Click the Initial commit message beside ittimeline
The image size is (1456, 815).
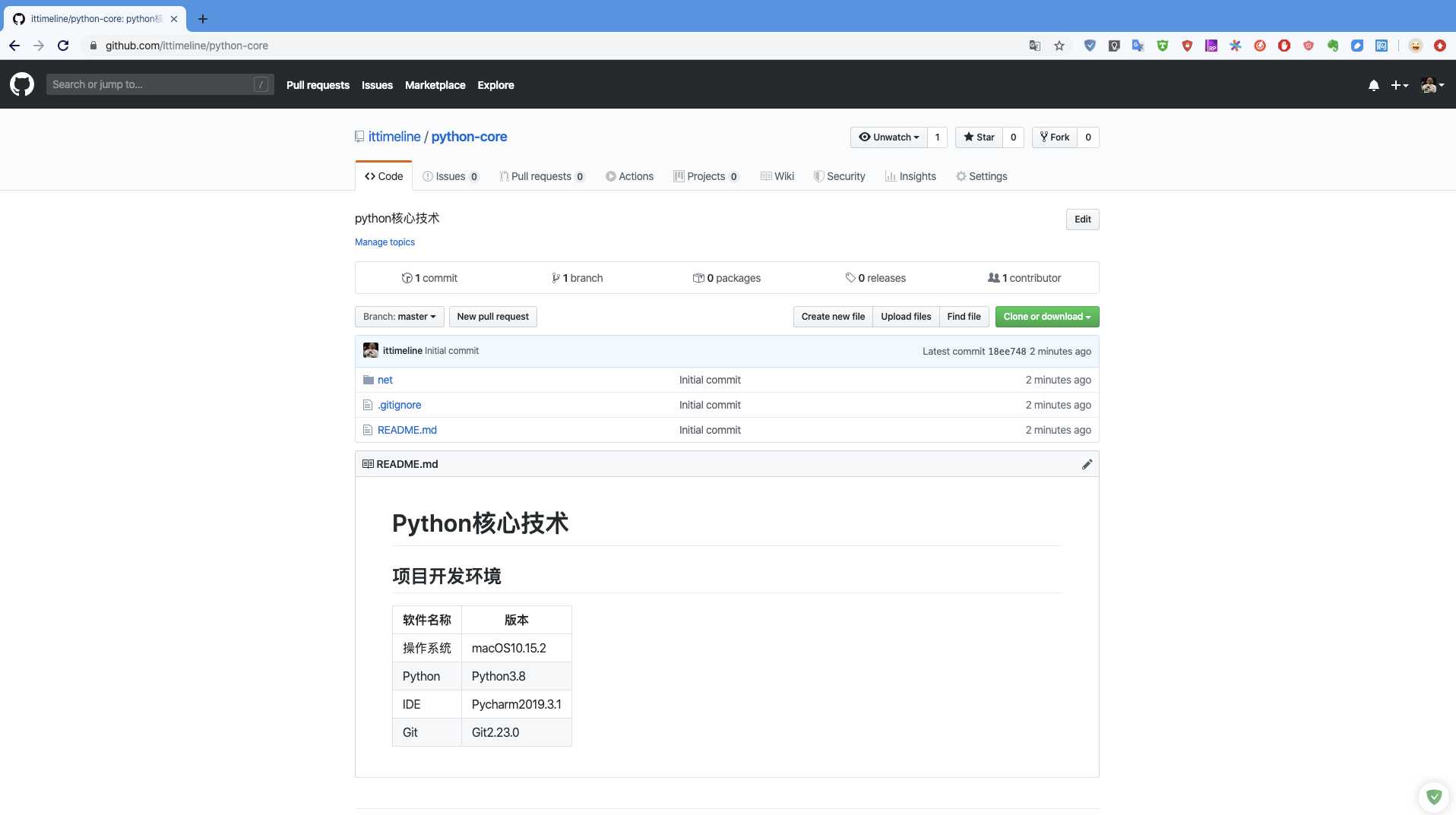pos(451,351)
